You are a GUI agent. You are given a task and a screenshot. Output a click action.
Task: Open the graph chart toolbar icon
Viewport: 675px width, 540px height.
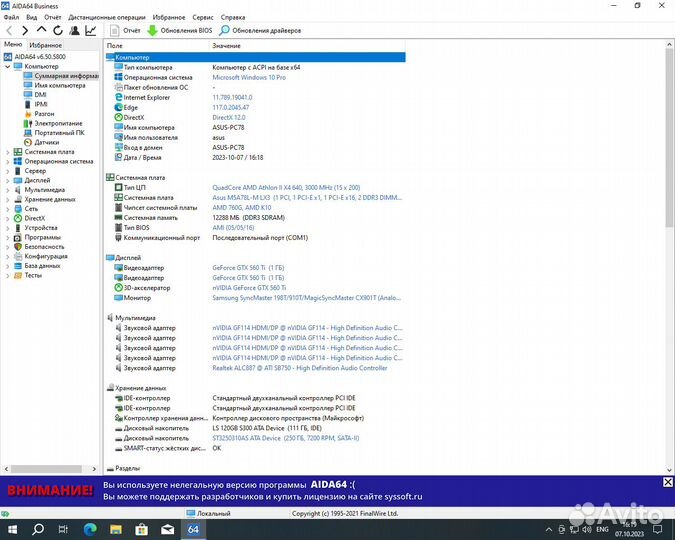[91, 30]
